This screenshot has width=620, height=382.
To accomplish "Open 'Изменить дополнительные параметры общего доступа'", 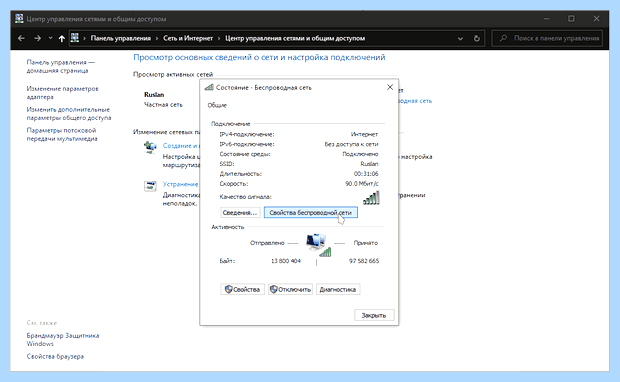I will click(x=69, y=113).
